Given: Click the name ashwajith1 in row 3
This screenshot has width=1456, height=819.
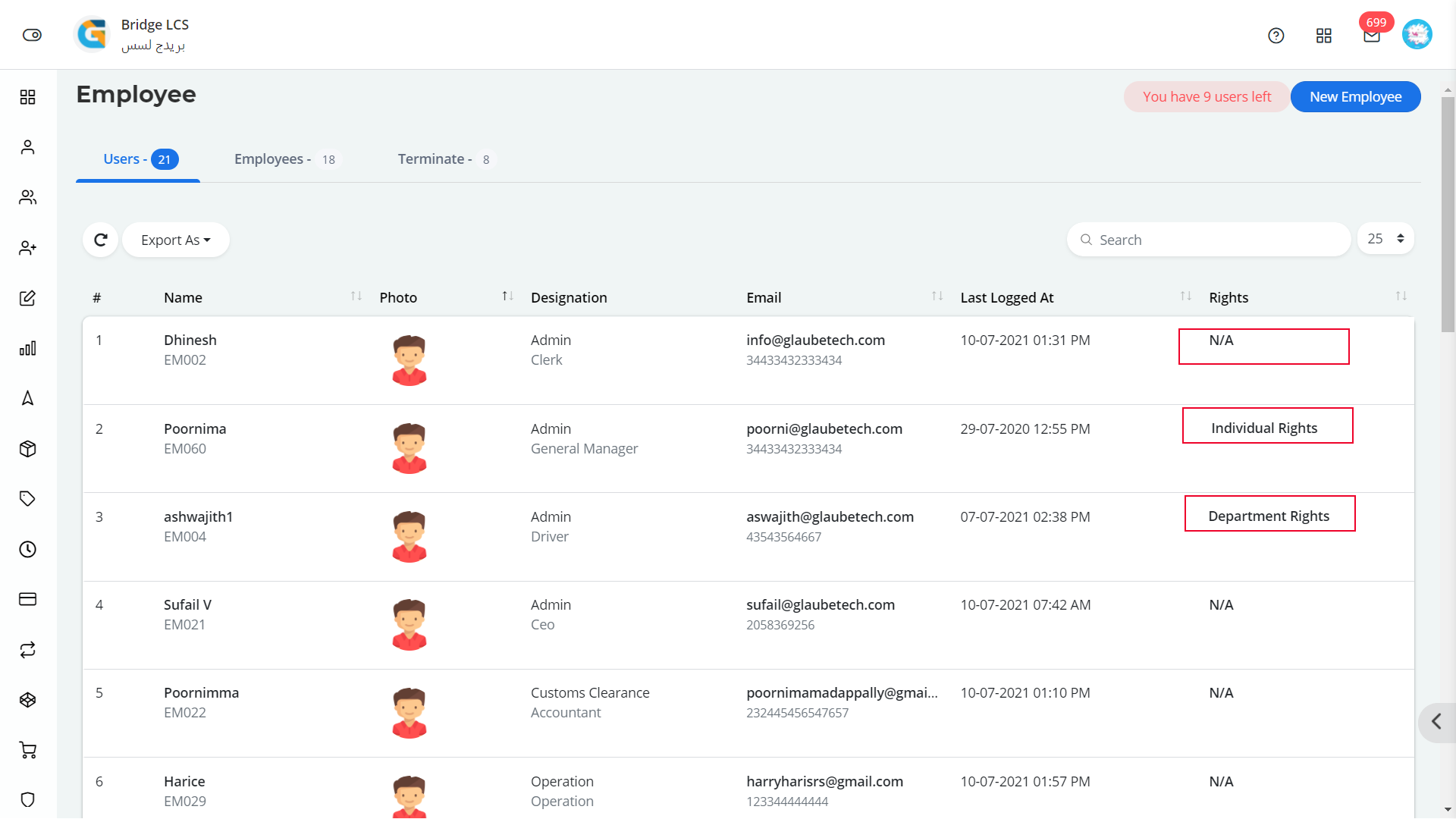Looking at the screenshot, I should (199, 517).
